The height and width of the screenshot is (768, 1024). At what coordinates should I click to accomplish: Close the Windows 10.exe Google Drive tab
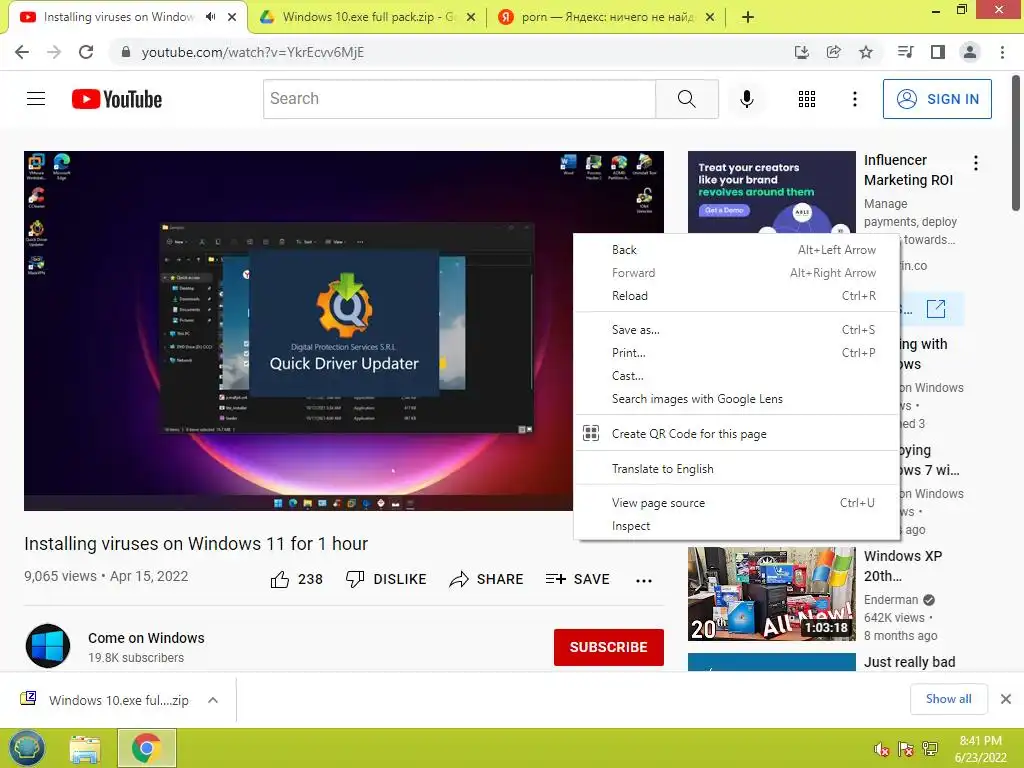tap(470, 17)
